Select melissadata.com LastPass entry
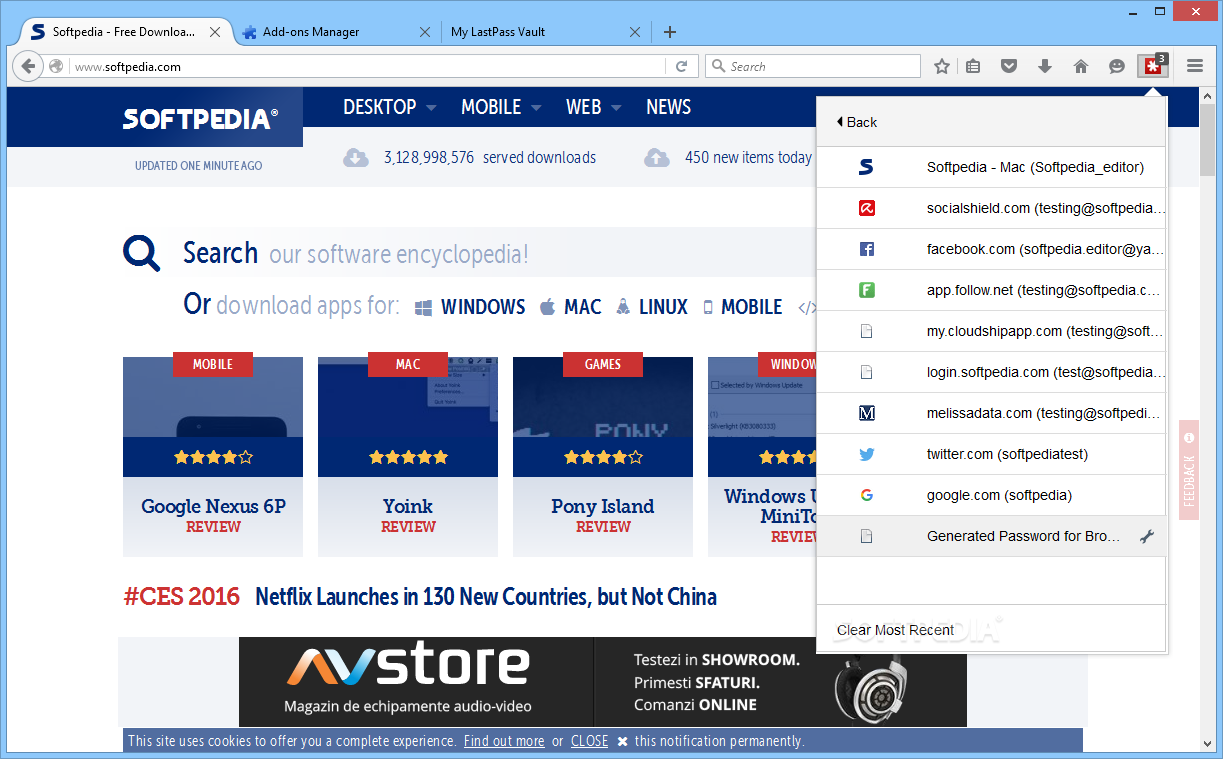 point(992,413)
